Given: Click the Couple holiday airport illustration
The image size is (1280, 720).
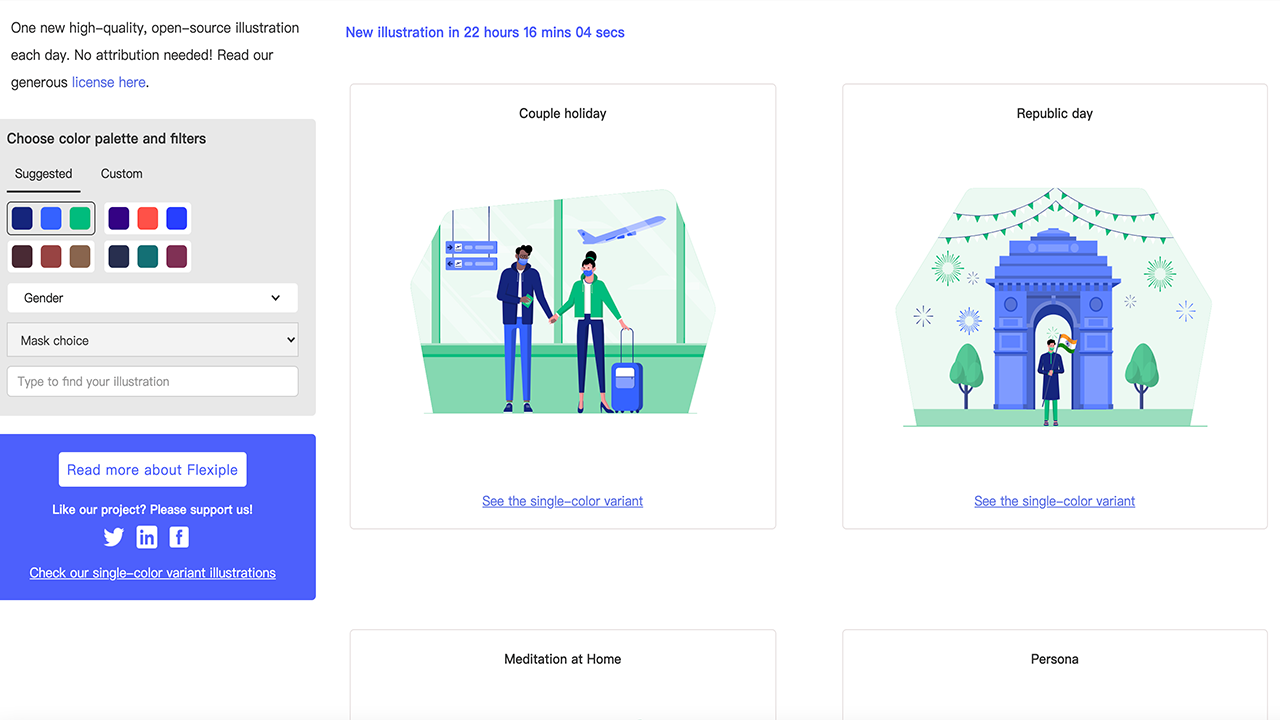Looking at the screenshot, I should (562, 302).
